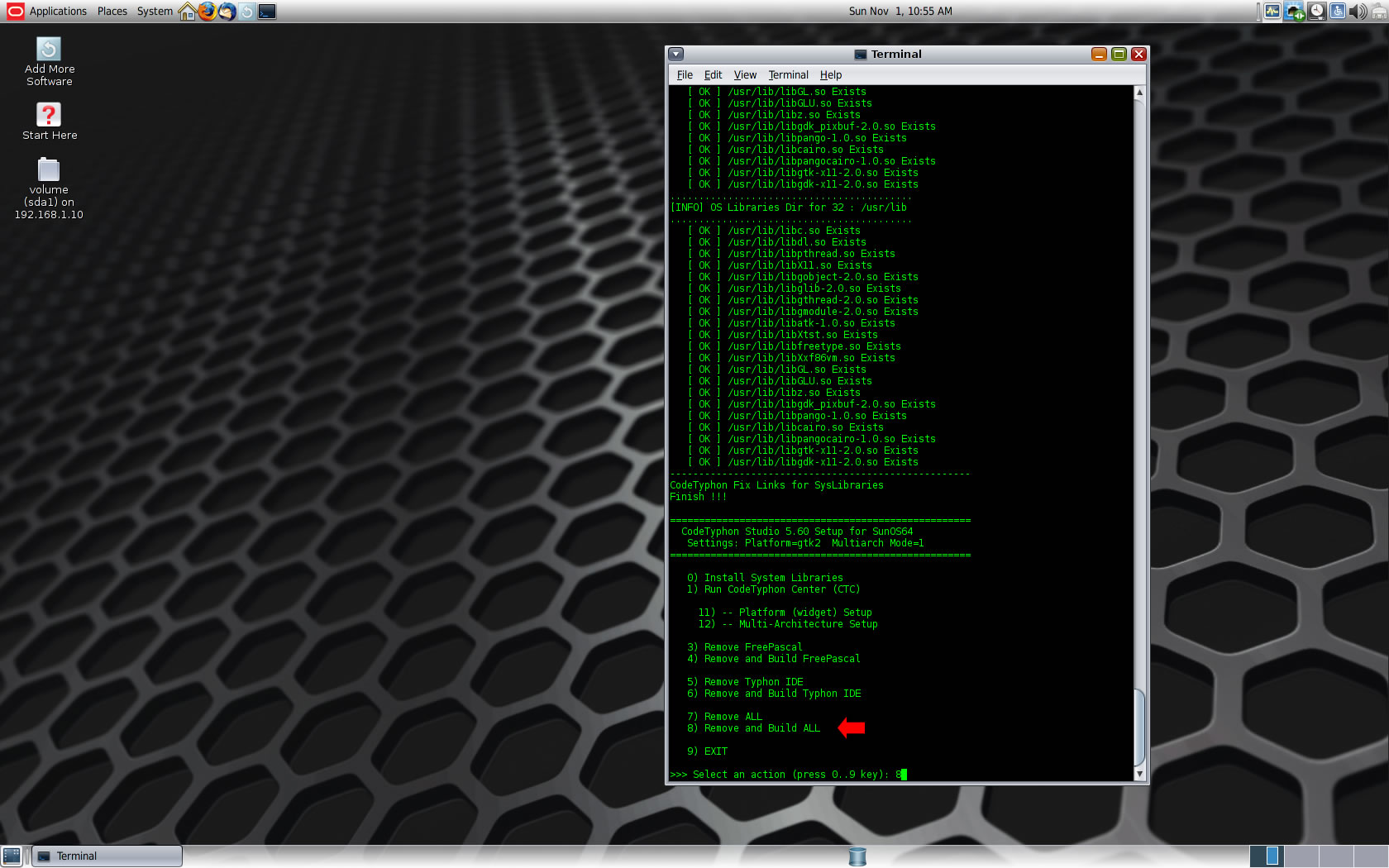Open the Home folder launcher icon
The width and height of the screenshot is (1389, 868).
[x=188, y=11]
